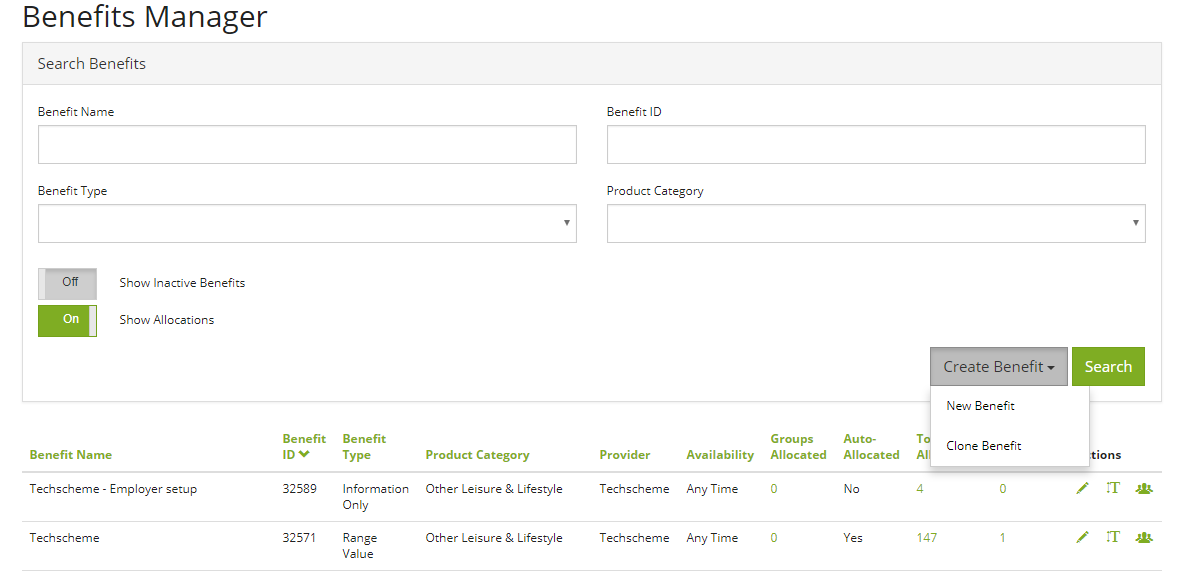The image size is (1182, 573).
Task: Turn off the Show Allocations switch
Action: point(67,320)
